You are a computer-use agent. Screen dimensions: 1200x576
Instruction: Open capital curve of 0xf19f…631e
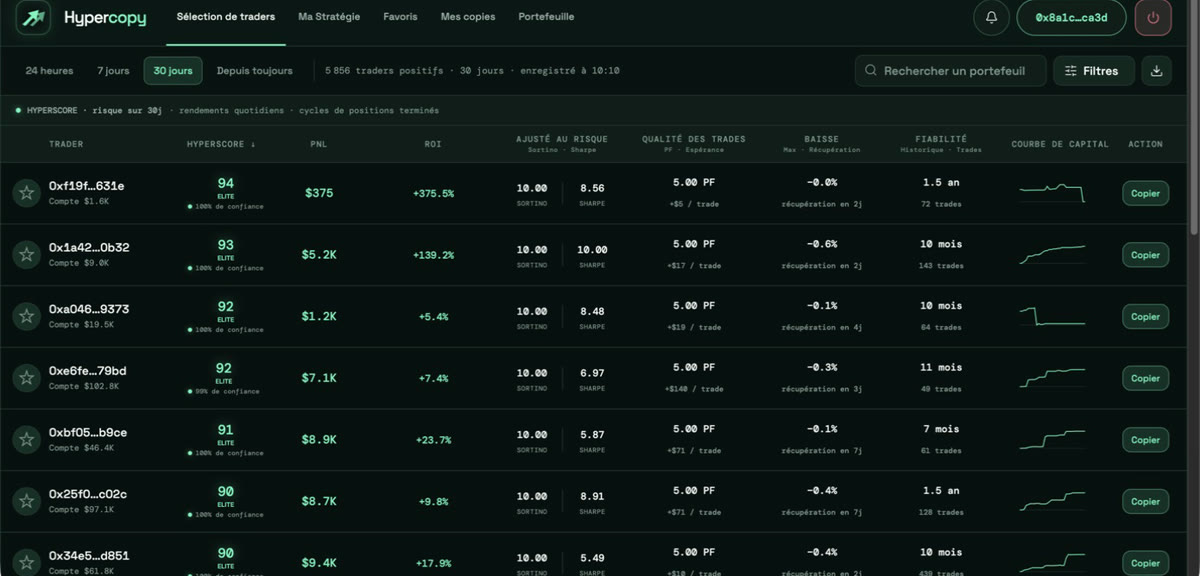coord(1052,192)
